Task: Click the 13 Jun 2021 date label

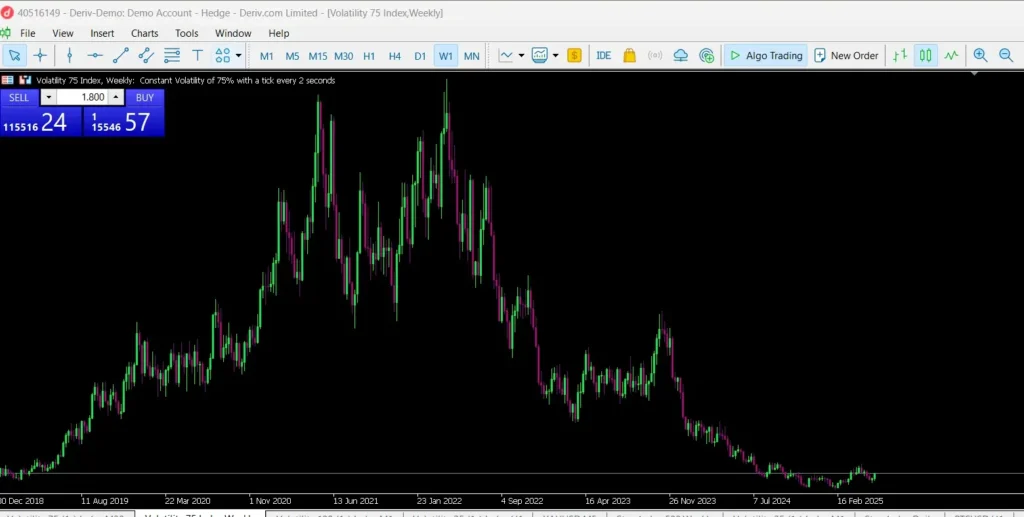Action: click(355, 501)
